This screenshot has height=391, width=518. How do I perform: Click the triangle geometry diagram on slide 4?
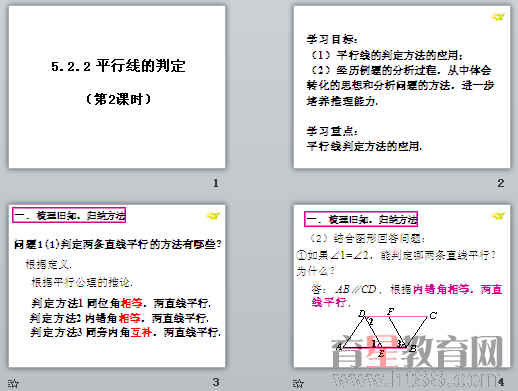pos(387,333)
